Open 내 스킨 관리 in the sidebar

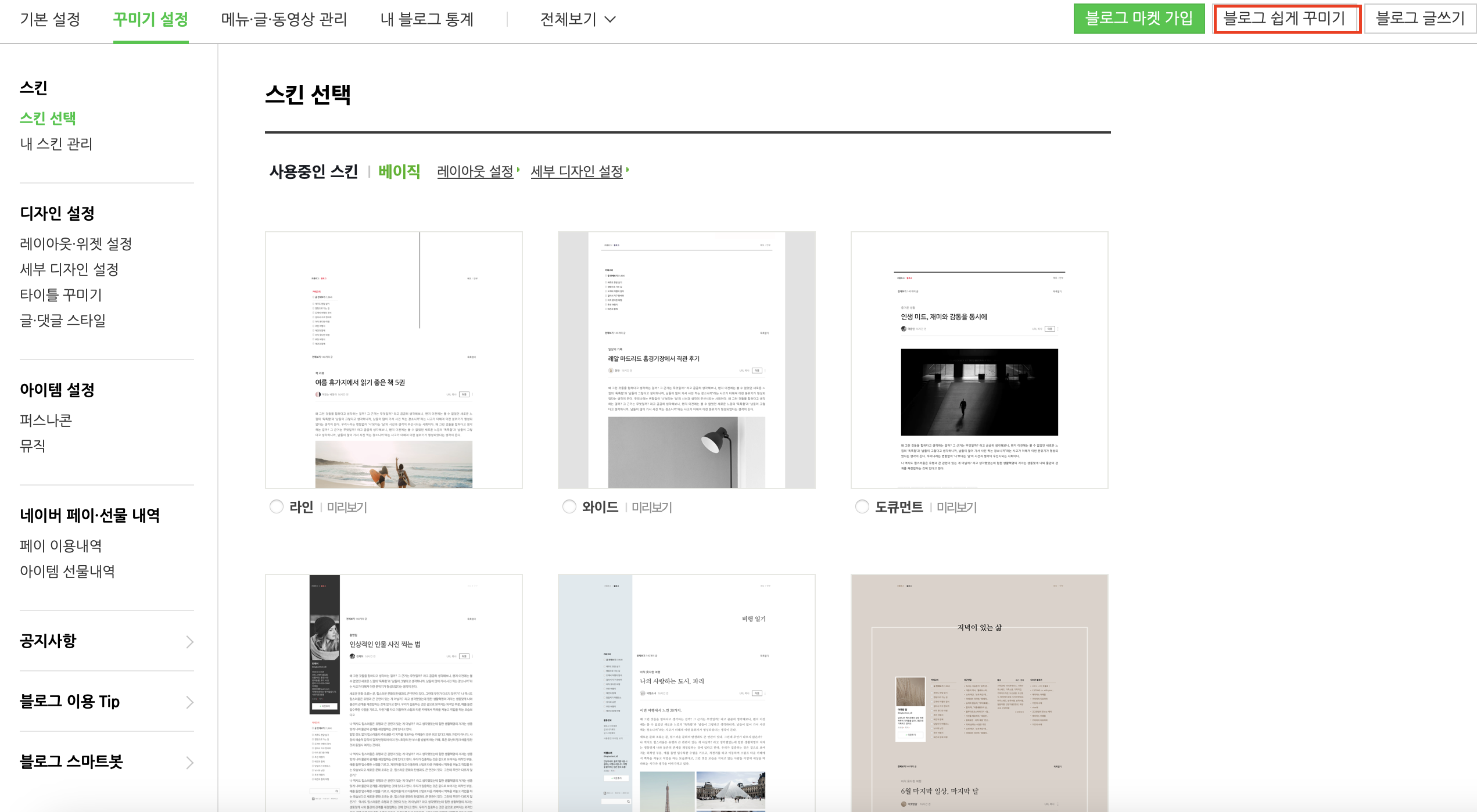click(56, 143)
